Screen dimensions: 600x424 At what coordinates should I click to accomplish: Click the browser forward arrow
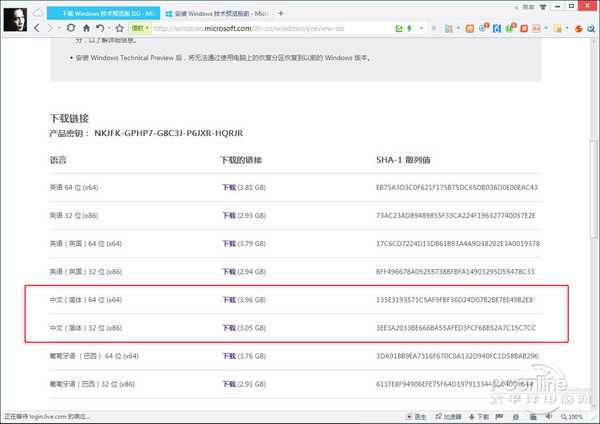tap(50, 28)
